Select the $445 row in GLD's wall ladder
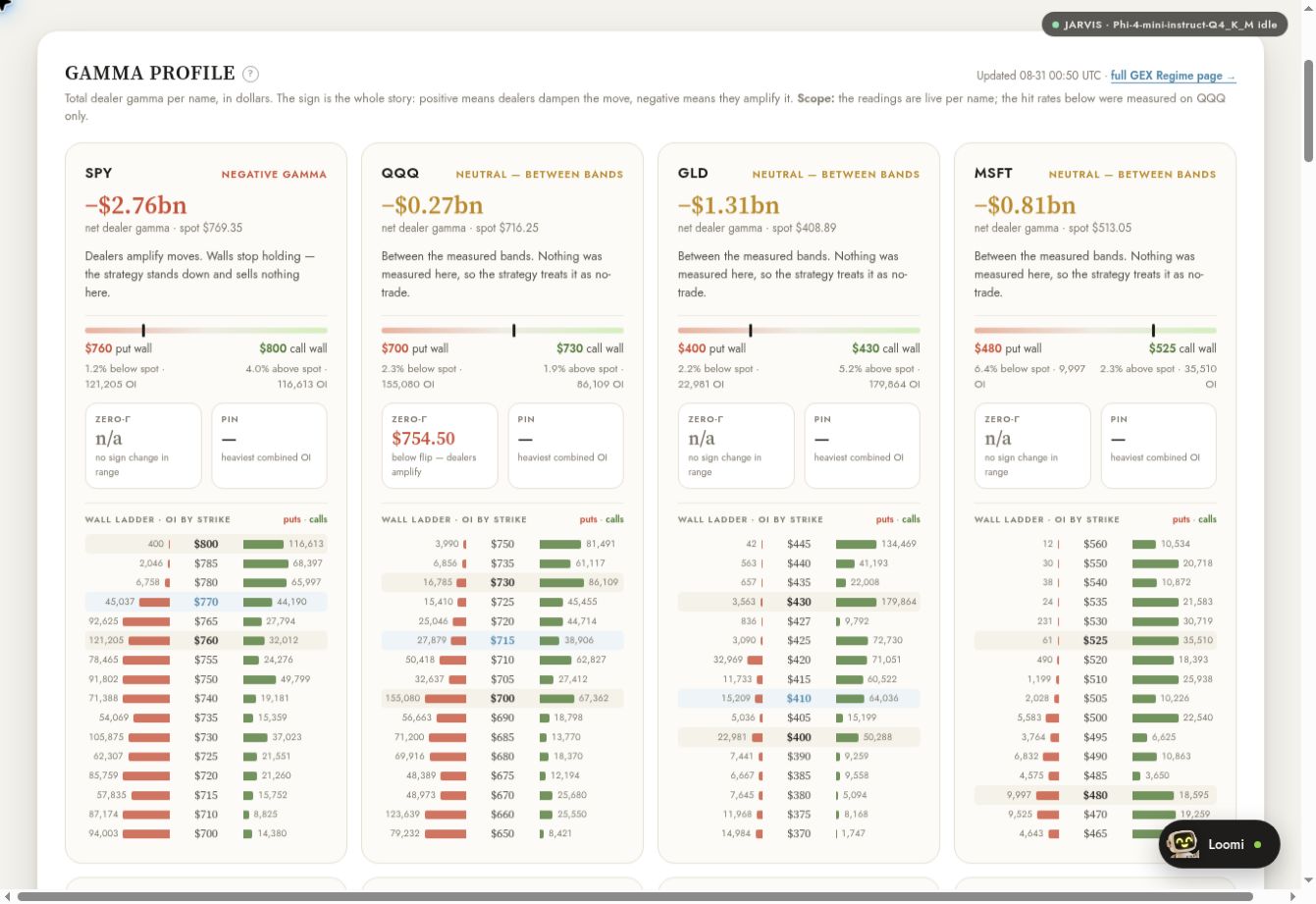 tap(799, 544)
